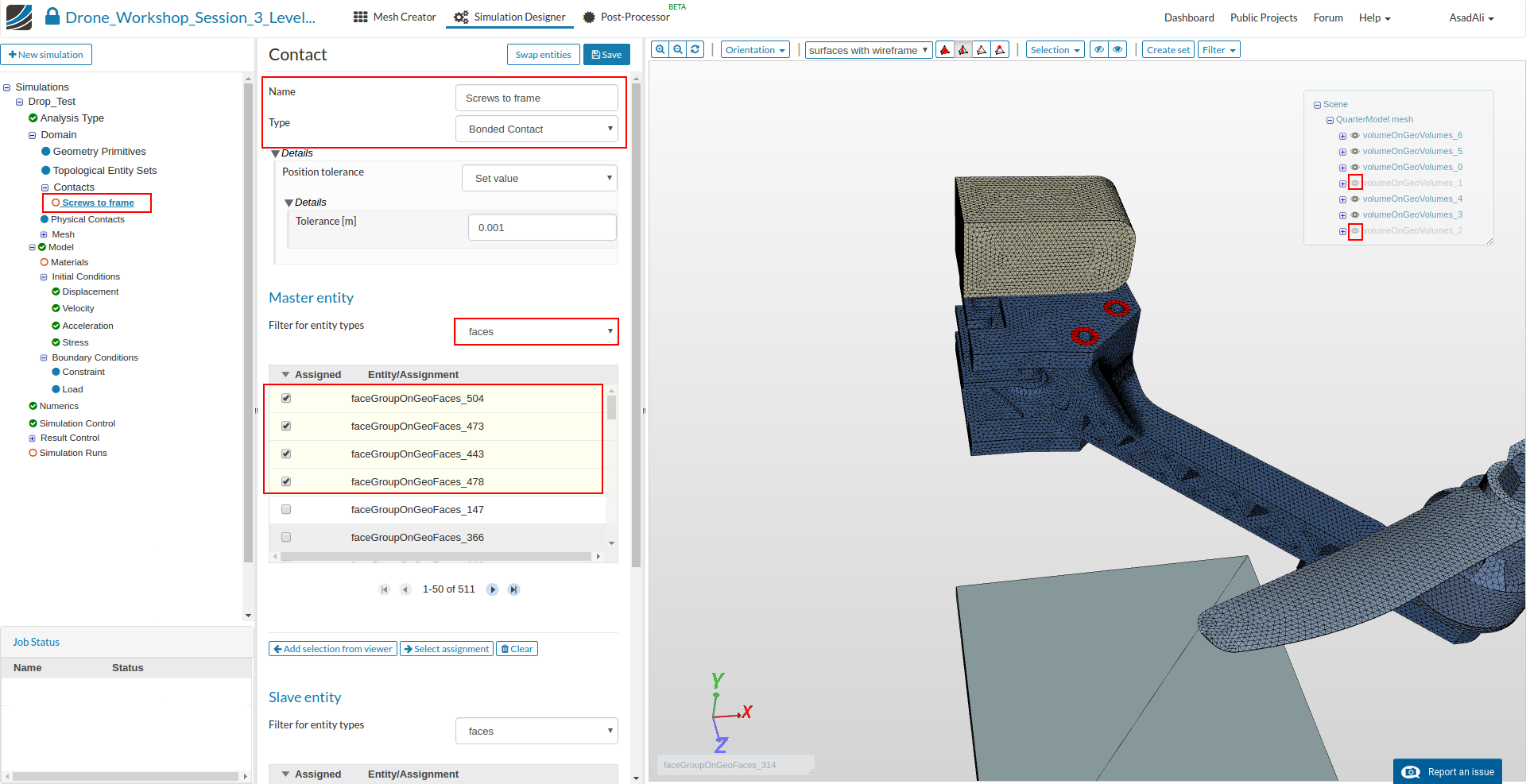1526x784 pixels.
Task: Click the show all eye icon in toolbar
Action: 1118,50
